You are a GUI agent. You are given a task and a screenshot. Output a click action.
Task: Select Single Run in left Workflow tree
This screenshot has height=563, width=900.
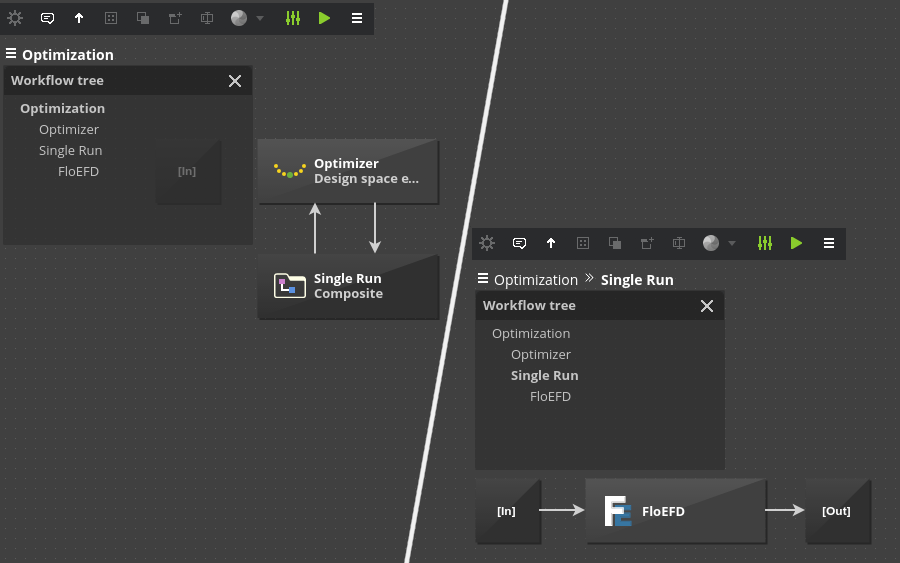pos(71,150)
